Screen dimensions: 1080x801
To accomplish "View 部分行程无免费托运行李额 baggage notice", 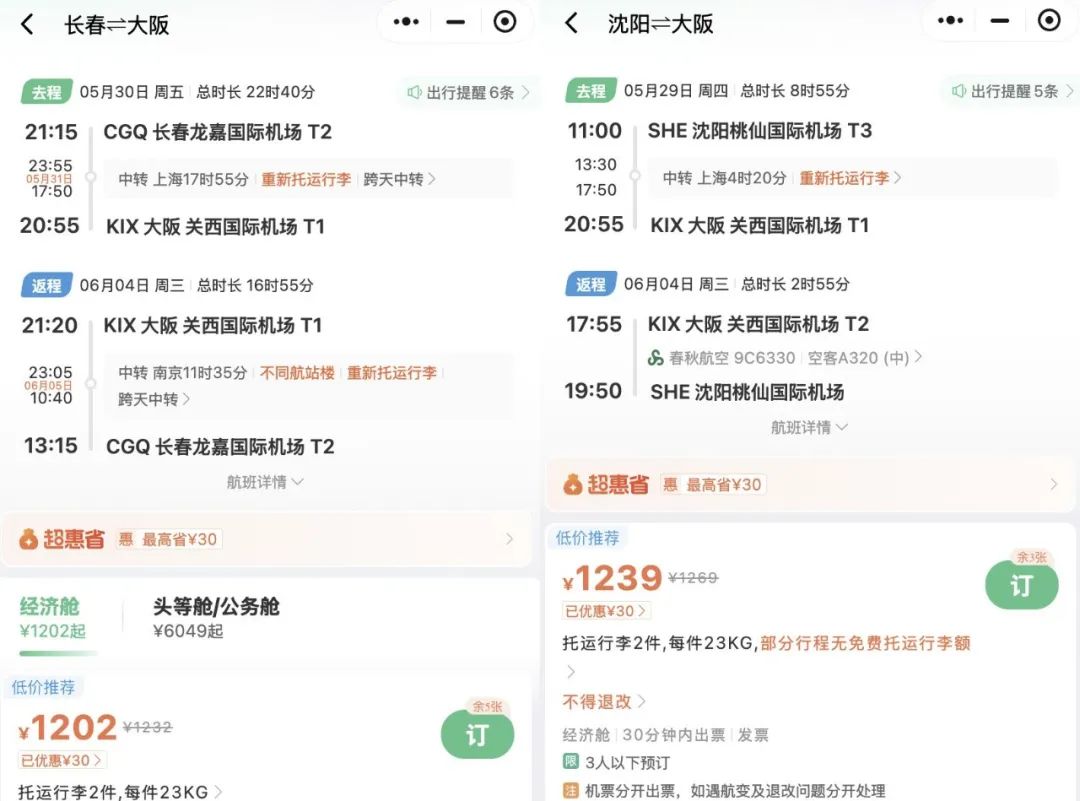I will click(865, 643).
